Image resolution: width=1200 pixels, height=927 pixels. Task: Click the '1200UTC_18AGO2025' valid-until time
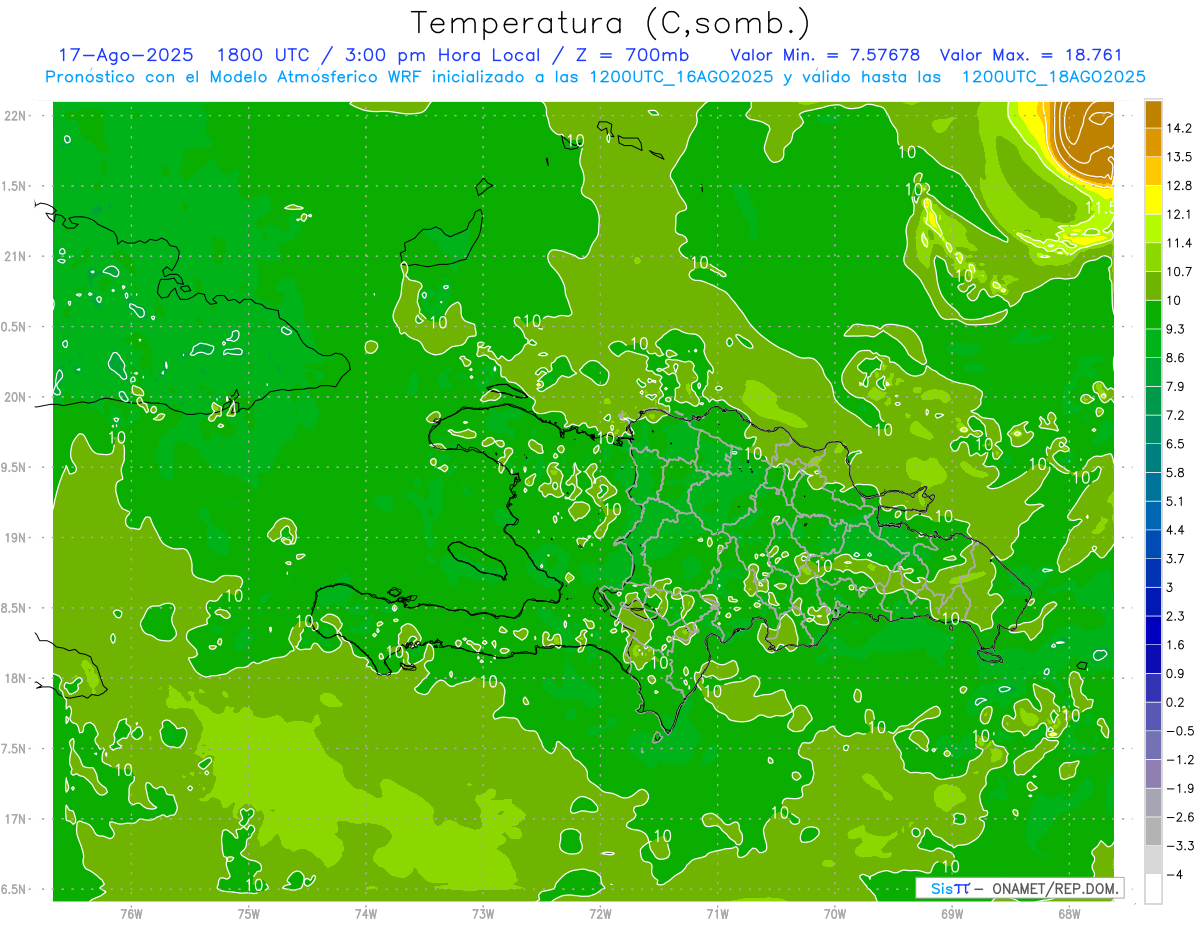coord(1053,77)
